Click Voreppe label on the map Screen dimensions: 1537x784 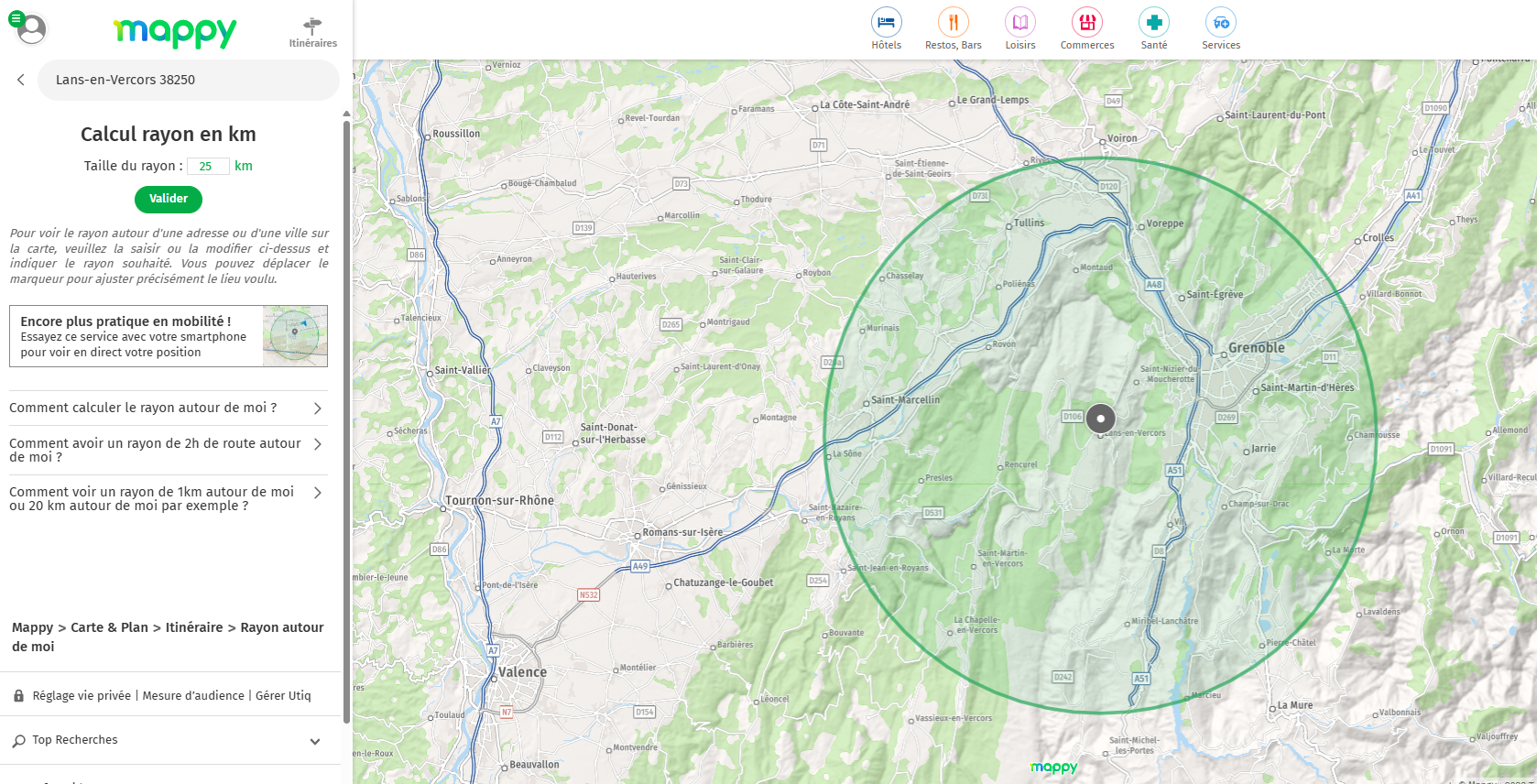click(1165, 223)
